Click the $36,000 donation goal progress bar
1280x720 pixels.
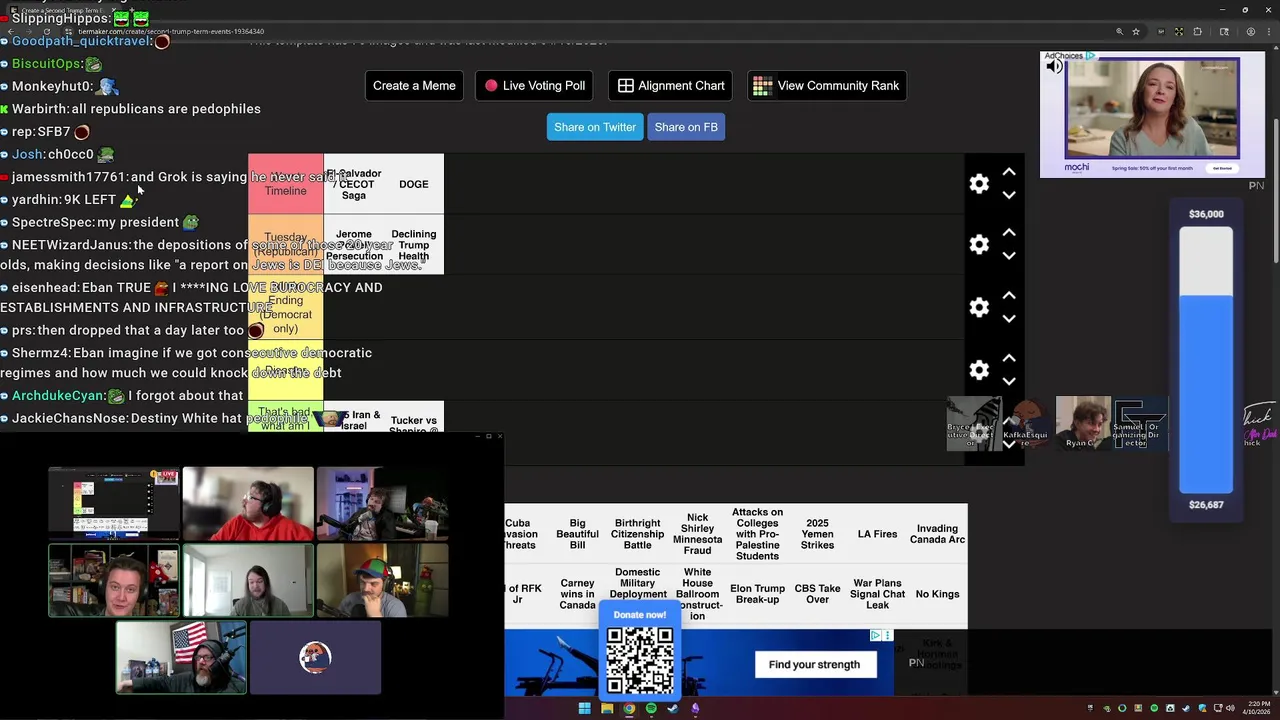tap(1206, 360)
